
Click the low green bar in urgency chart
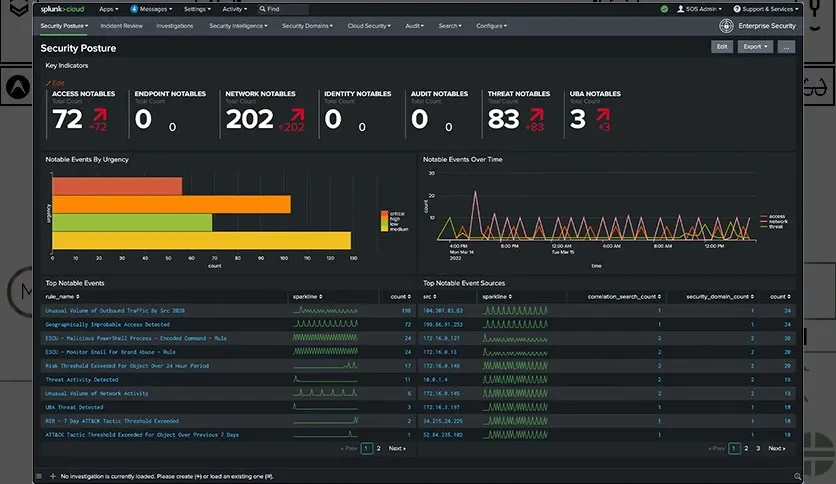[x=132, y=222]
